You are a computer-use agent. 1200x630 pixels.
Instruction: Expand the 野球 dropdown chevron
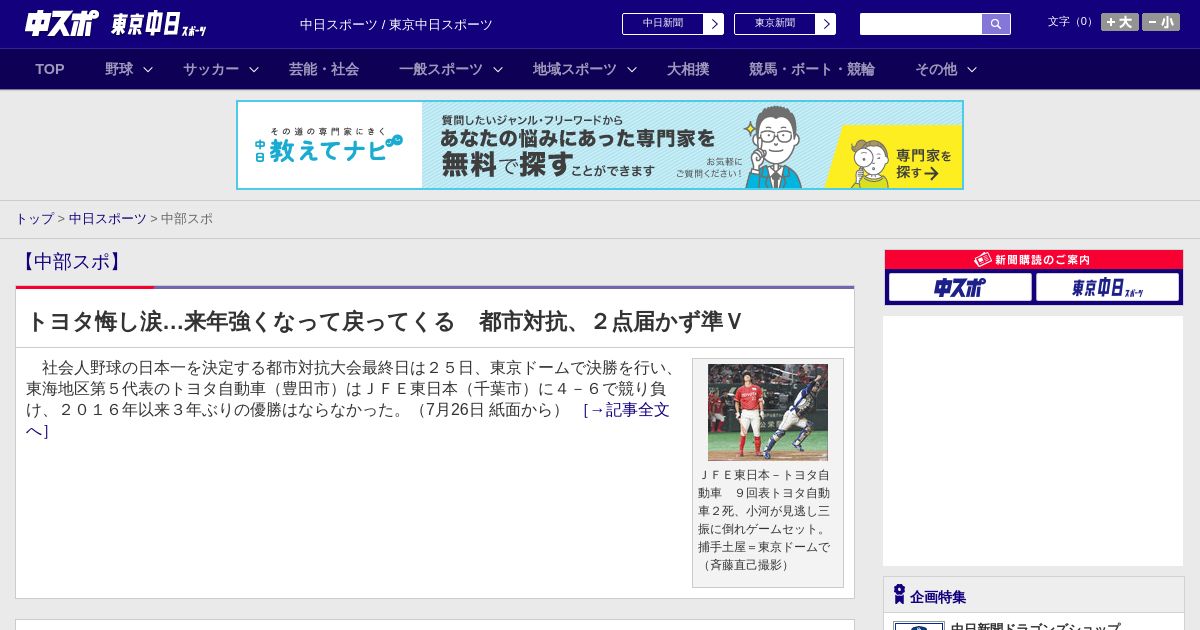point(148,70)
